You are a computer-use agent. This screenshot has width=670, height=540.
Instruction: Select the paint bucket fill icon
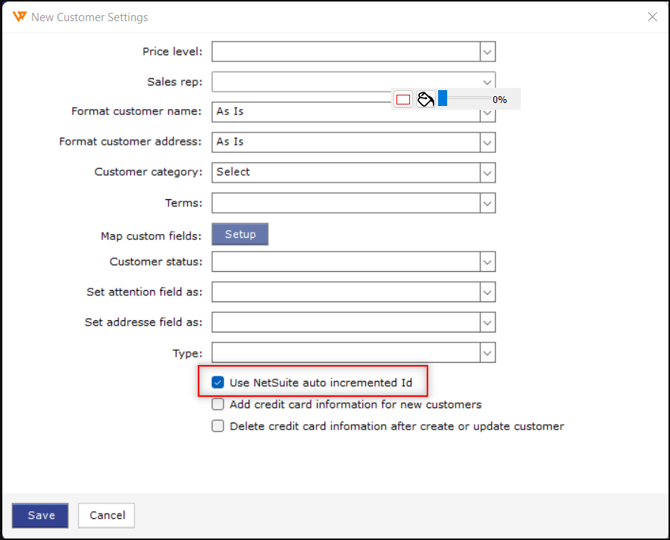point(425,99)
